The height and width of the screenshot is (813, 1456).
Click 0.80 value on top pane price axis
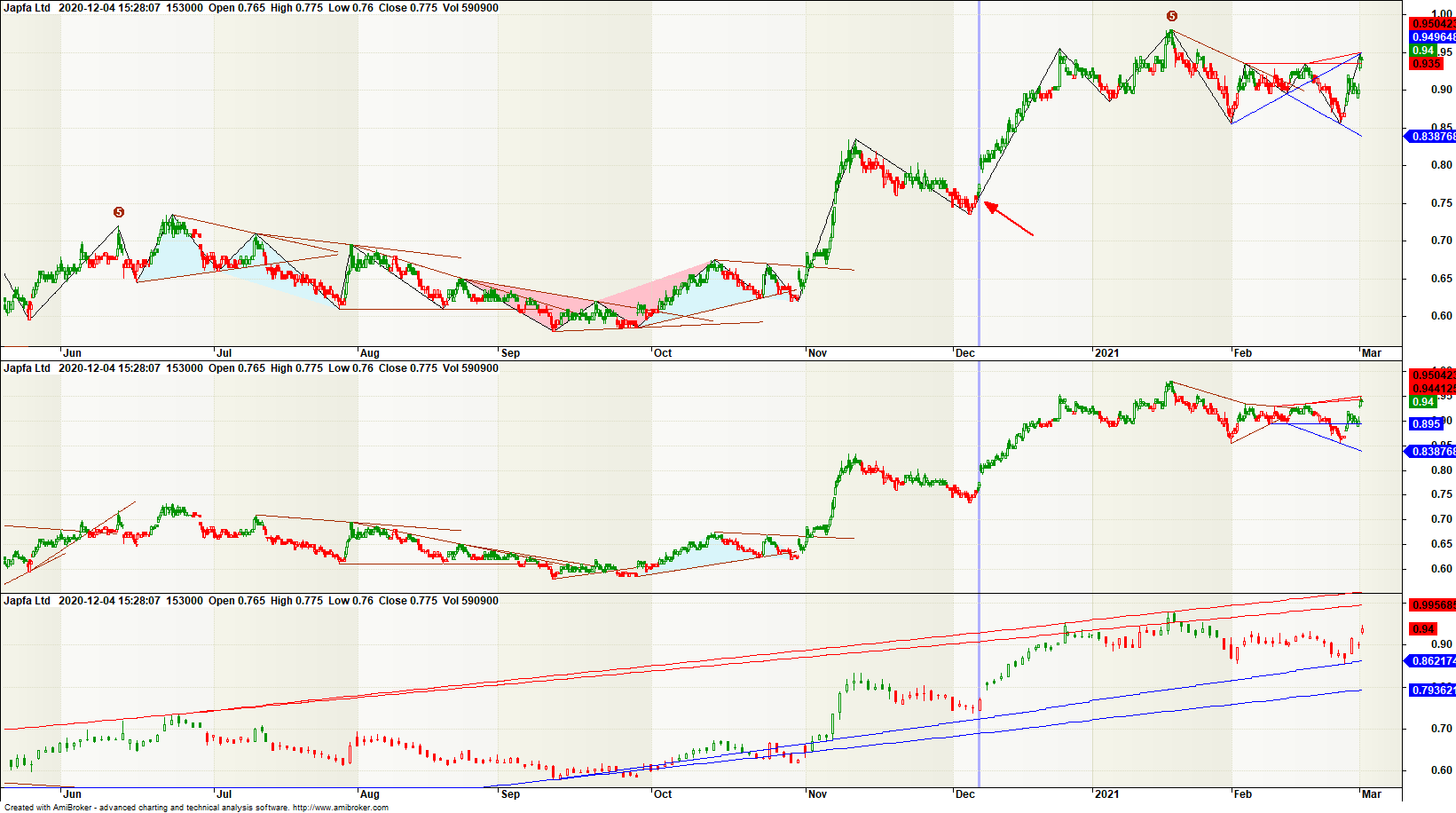[1442, 165]
